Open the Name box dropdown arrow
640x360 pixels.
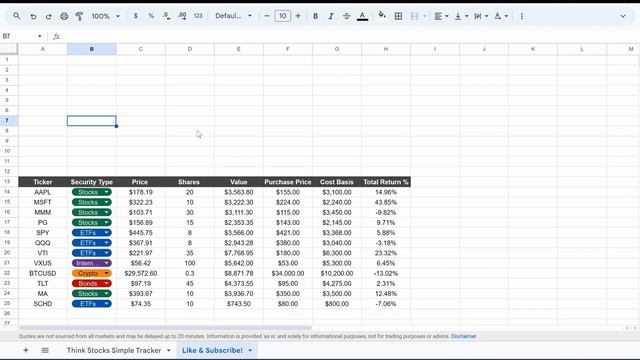(40, 36)
